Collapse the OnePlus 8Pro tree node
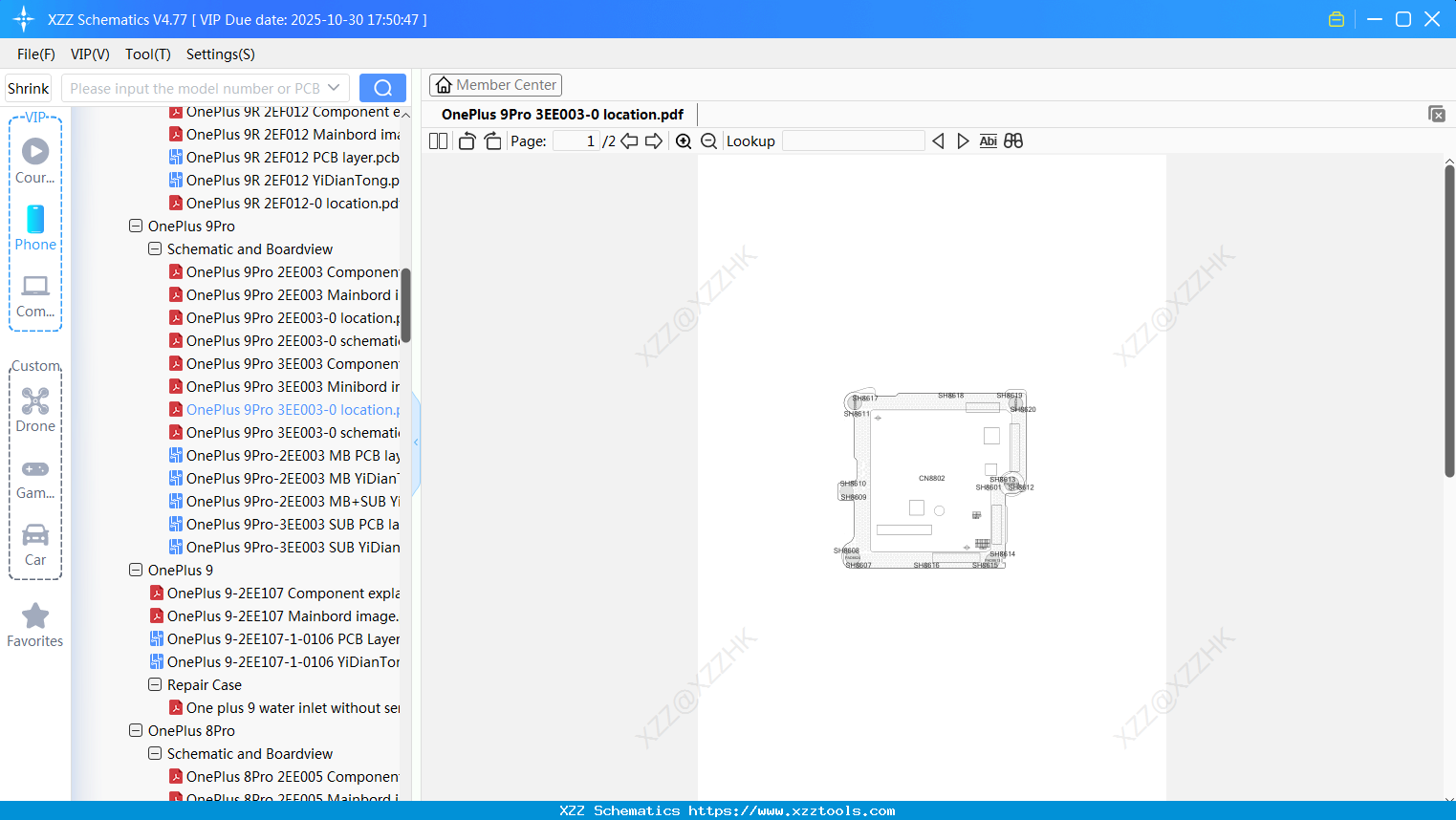Viewport: 1456px width, 820px height. pos(136,731)
